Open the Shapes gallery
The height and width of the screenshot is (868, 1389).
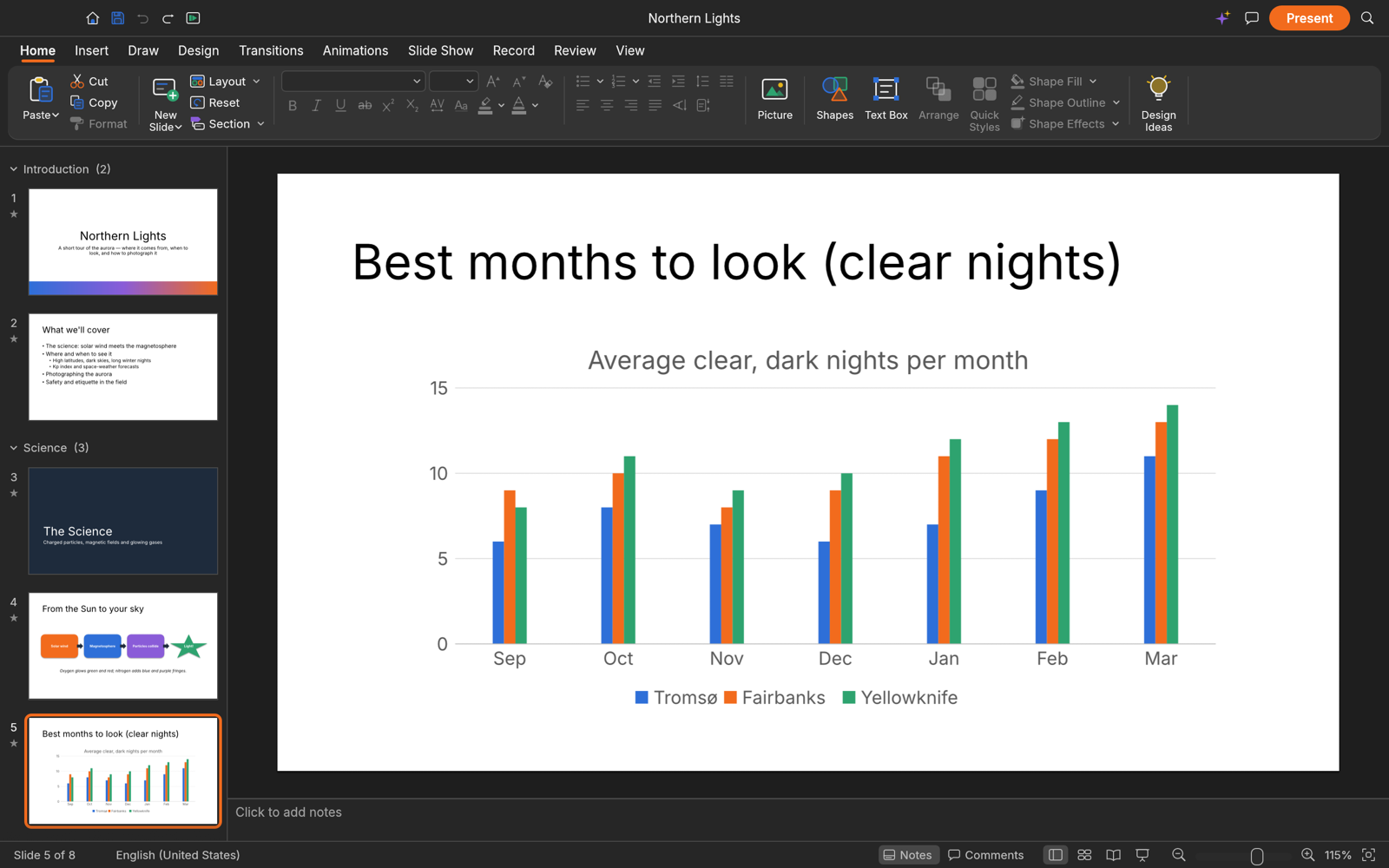834,98
